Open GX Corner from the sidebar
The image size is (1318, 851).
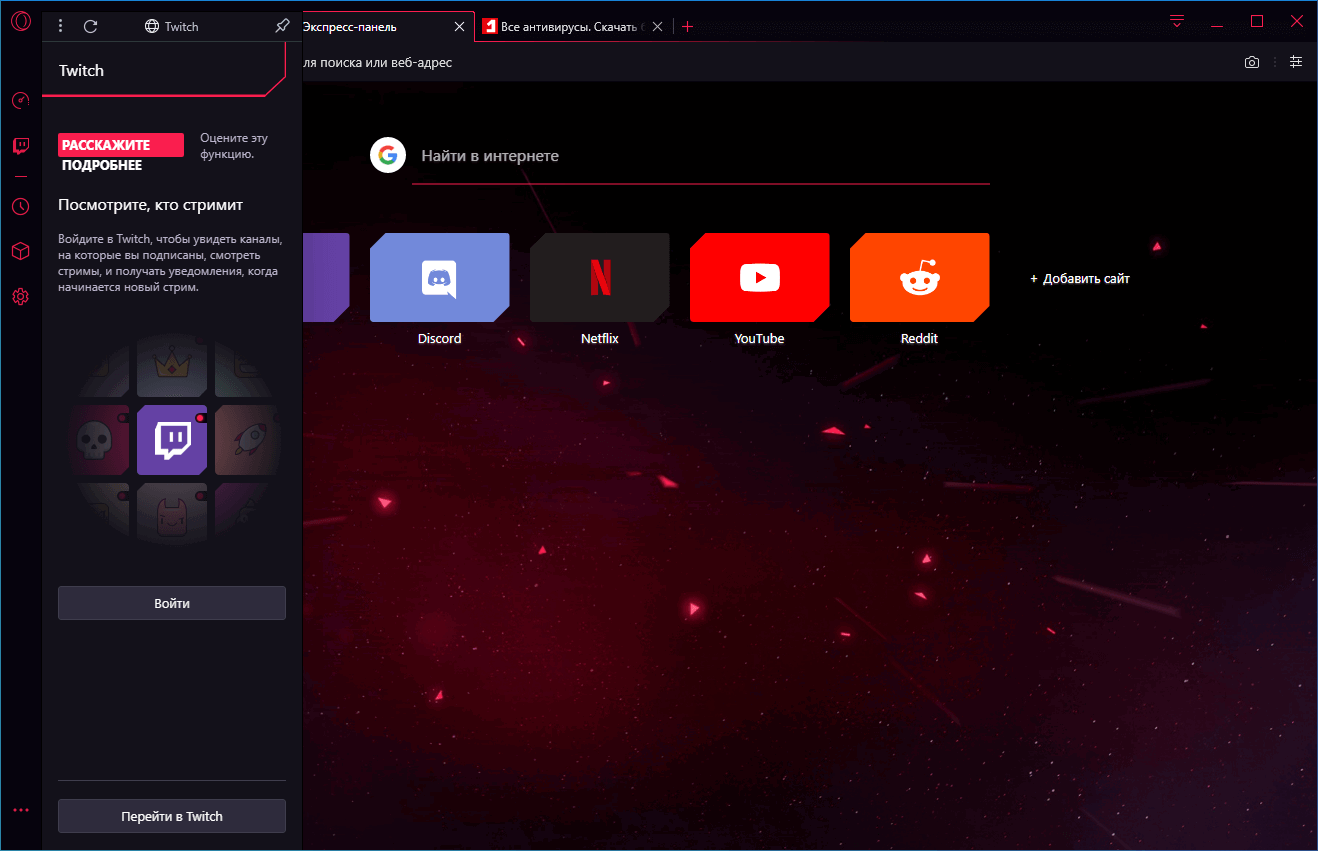point(21,100)
